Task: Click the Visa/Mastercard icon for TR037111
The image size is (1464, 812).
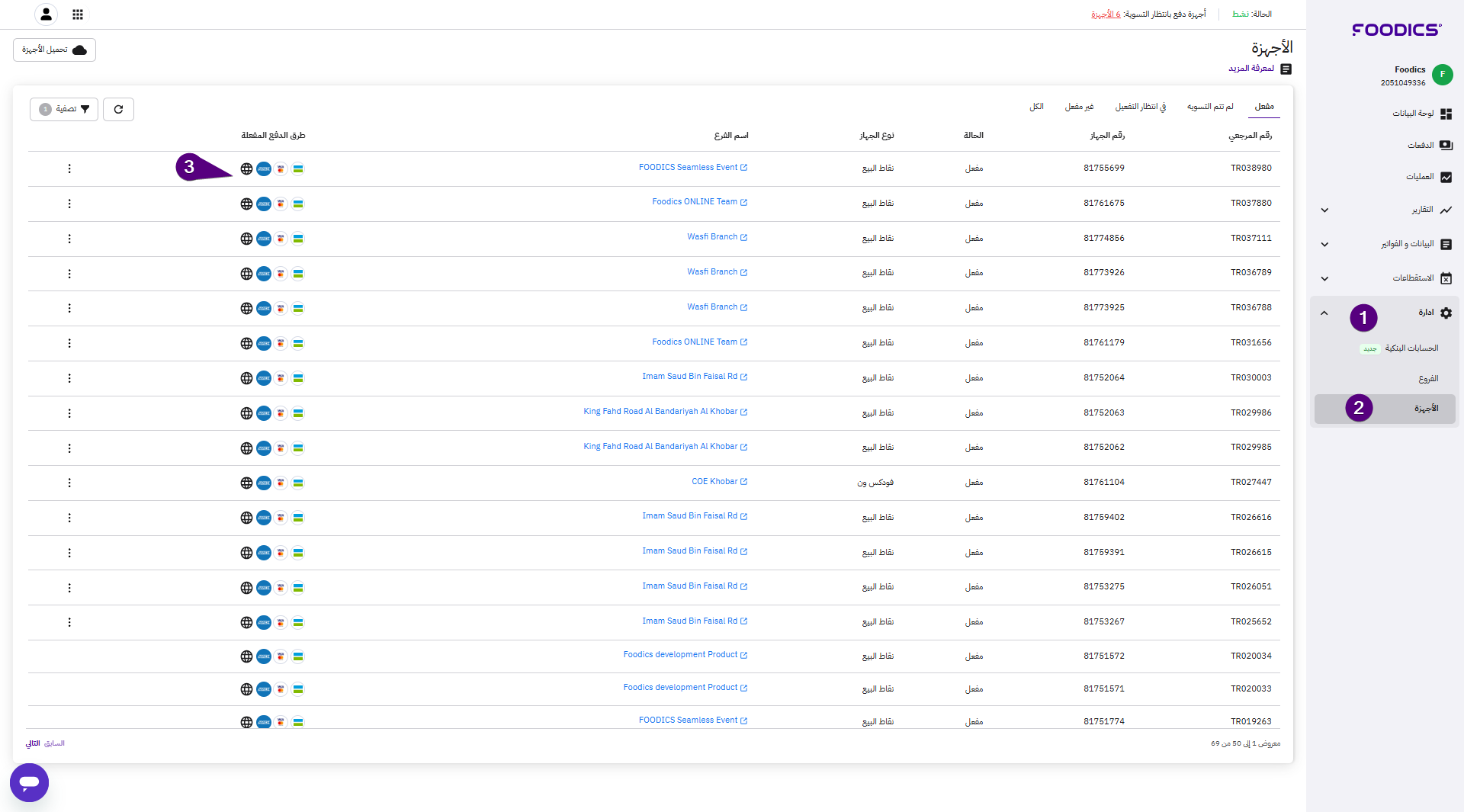Action: click(x=281, y=239)
